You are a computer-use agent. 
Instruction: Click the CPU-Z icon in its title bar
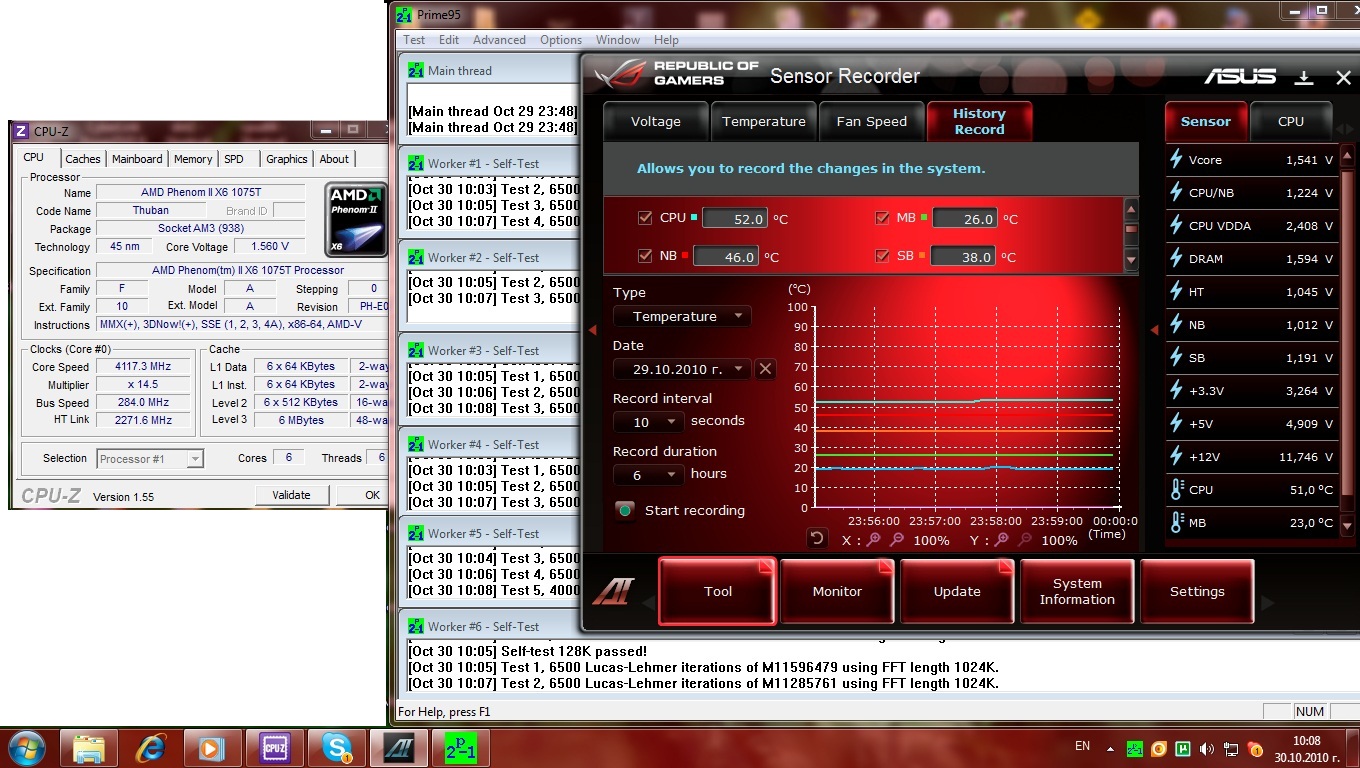point(20,131)
